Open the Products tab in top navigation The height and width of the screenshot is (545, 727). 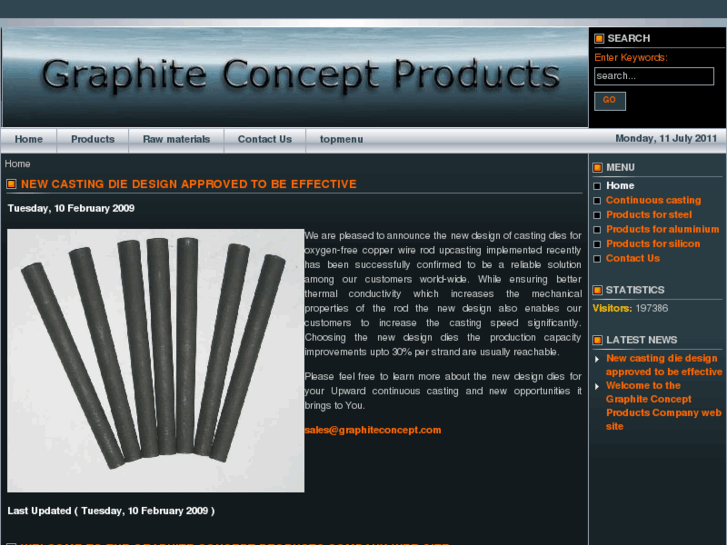[x=93, y=139]
